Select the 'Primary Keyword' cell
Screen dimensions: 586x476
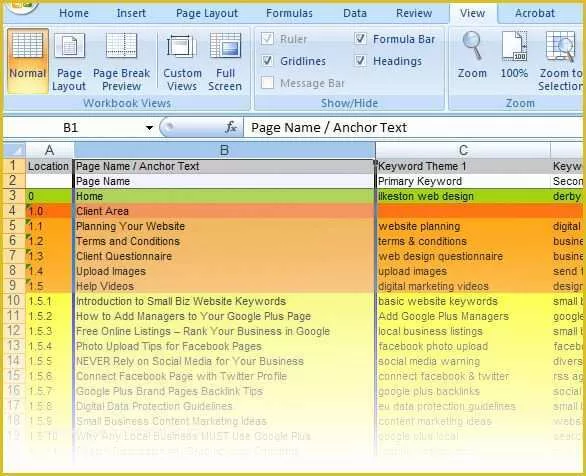point(463,181)
